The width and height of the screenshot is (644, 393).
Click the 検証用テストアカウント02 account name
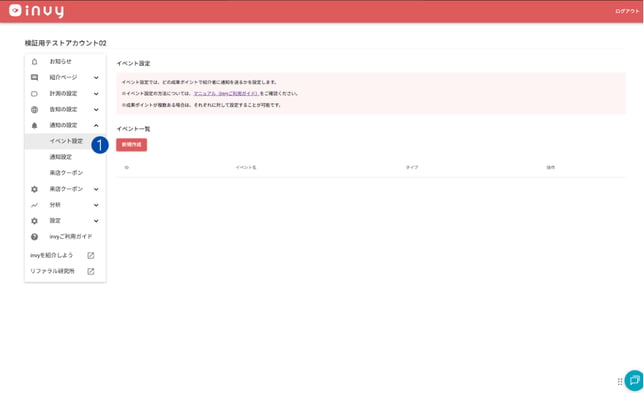[x=65, y=43]
